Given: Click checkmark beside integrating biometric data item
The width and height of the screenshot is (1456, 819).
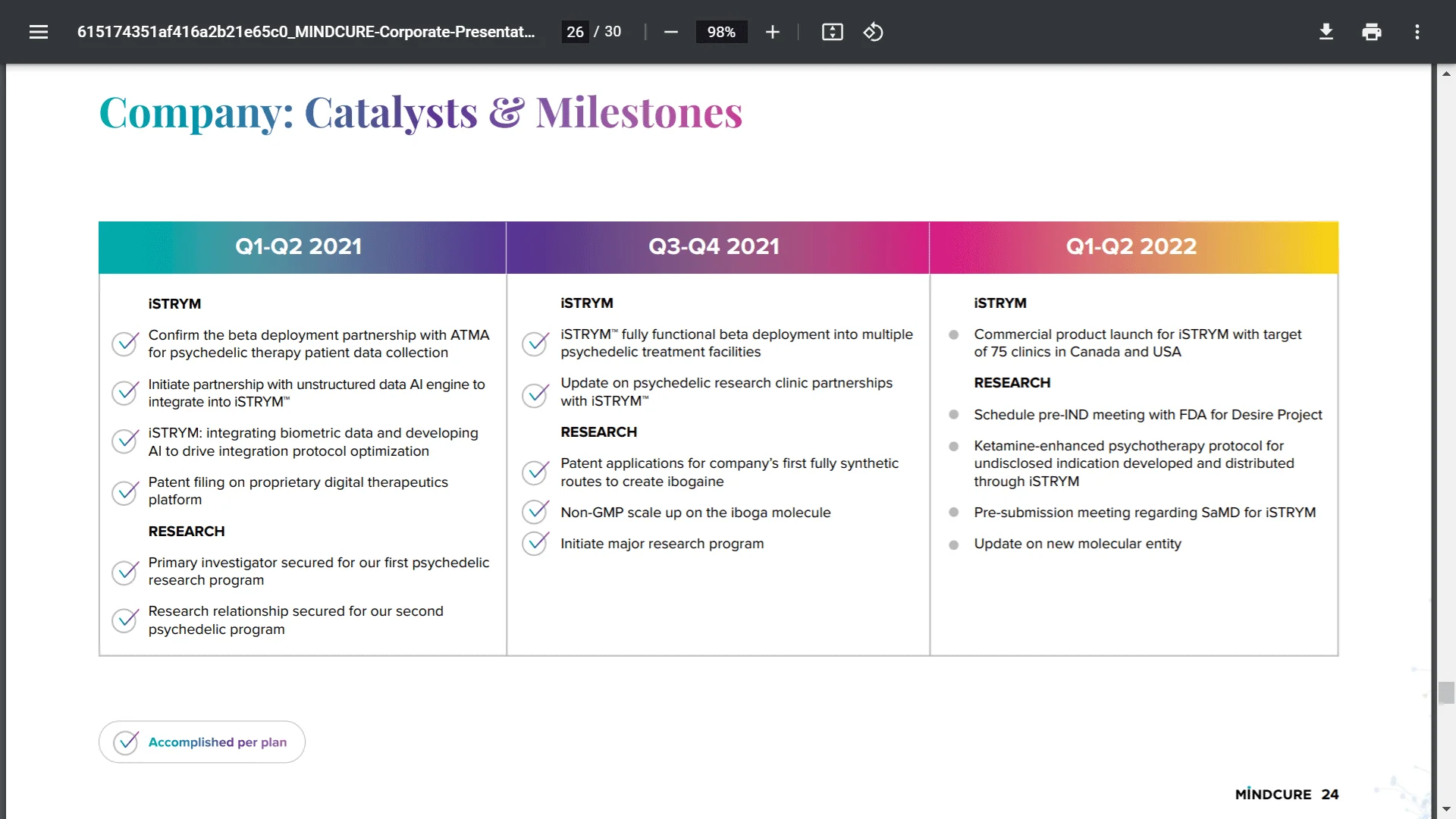Looking at the screenshot, I should click(126, 441).
